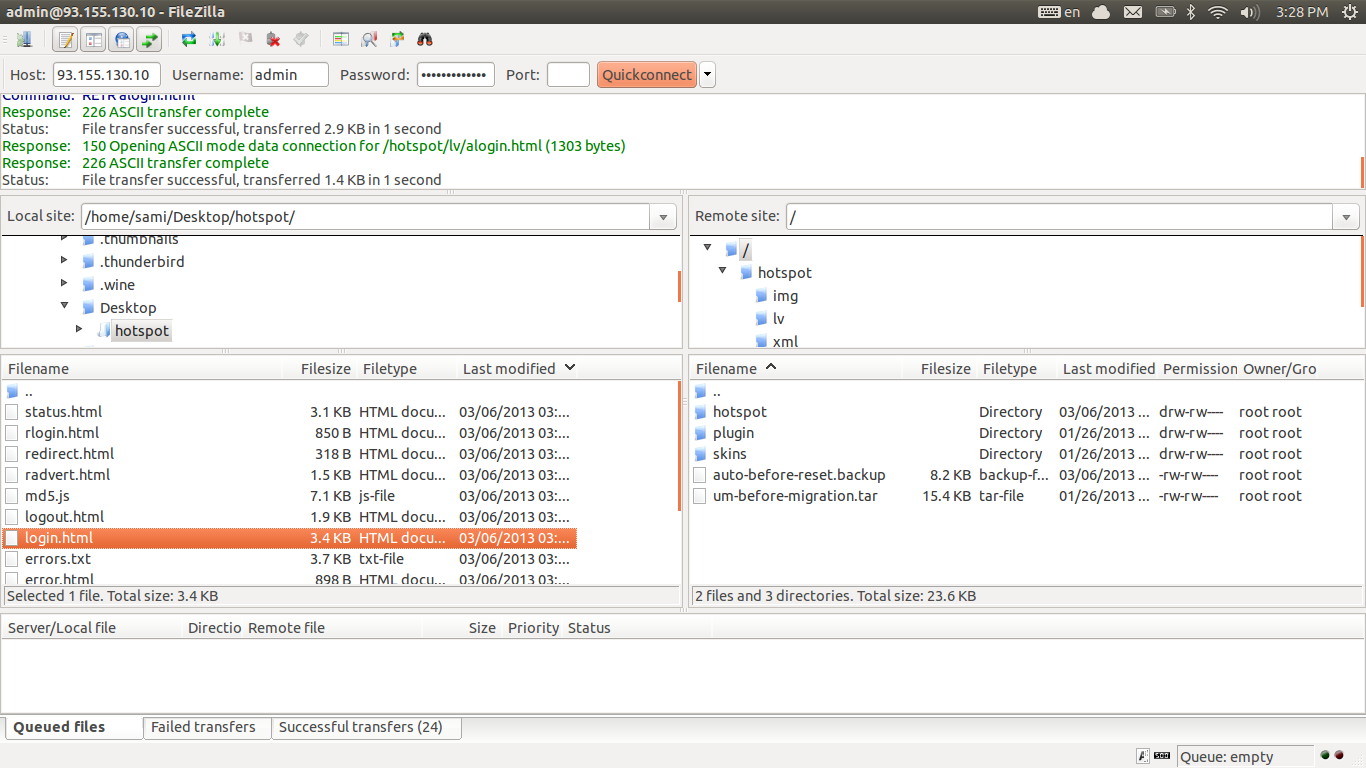Click the Username input field
Image resolution: width=1366 pixels, height=768 pixels.
tap(290, 75)
